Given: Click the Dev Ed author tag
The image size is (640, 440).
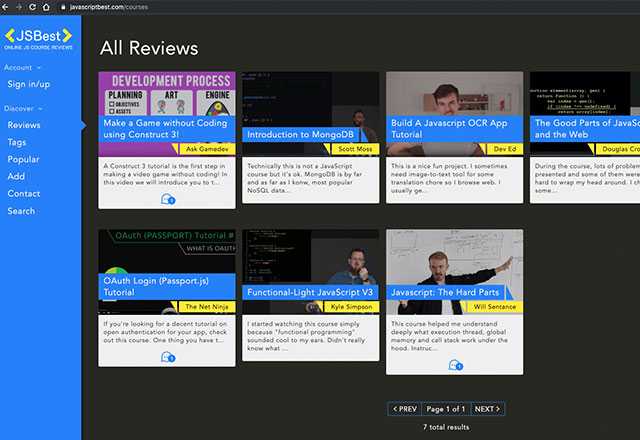Looking at the screenshot, I should pyautogui.click(x=504, y=149).
